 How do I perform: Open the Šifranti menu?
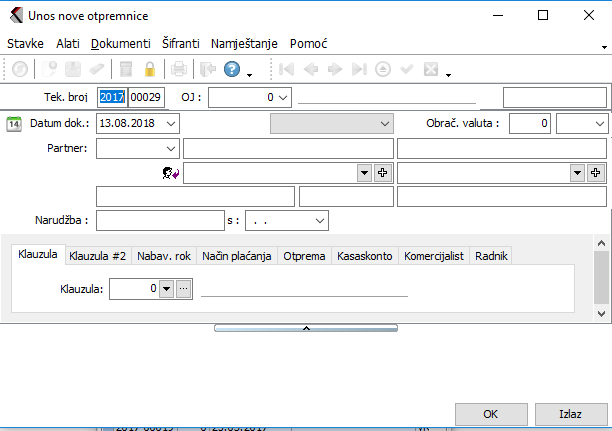point(180,44)
